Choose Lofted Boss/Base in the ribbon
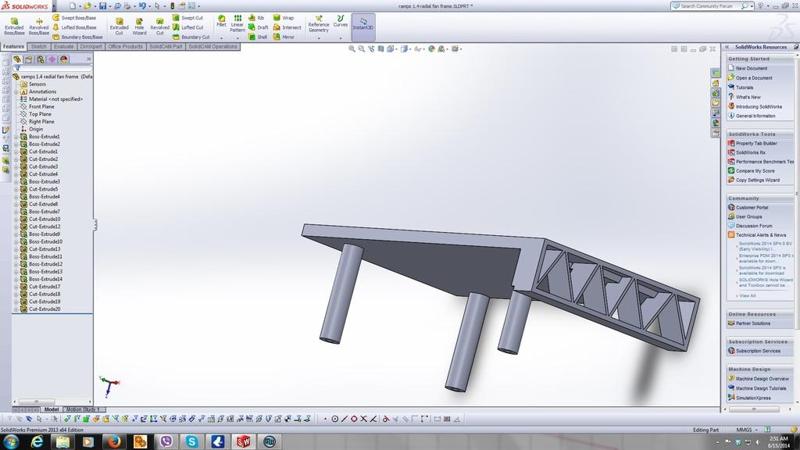800x450 pixels. [x=74, y=28]
